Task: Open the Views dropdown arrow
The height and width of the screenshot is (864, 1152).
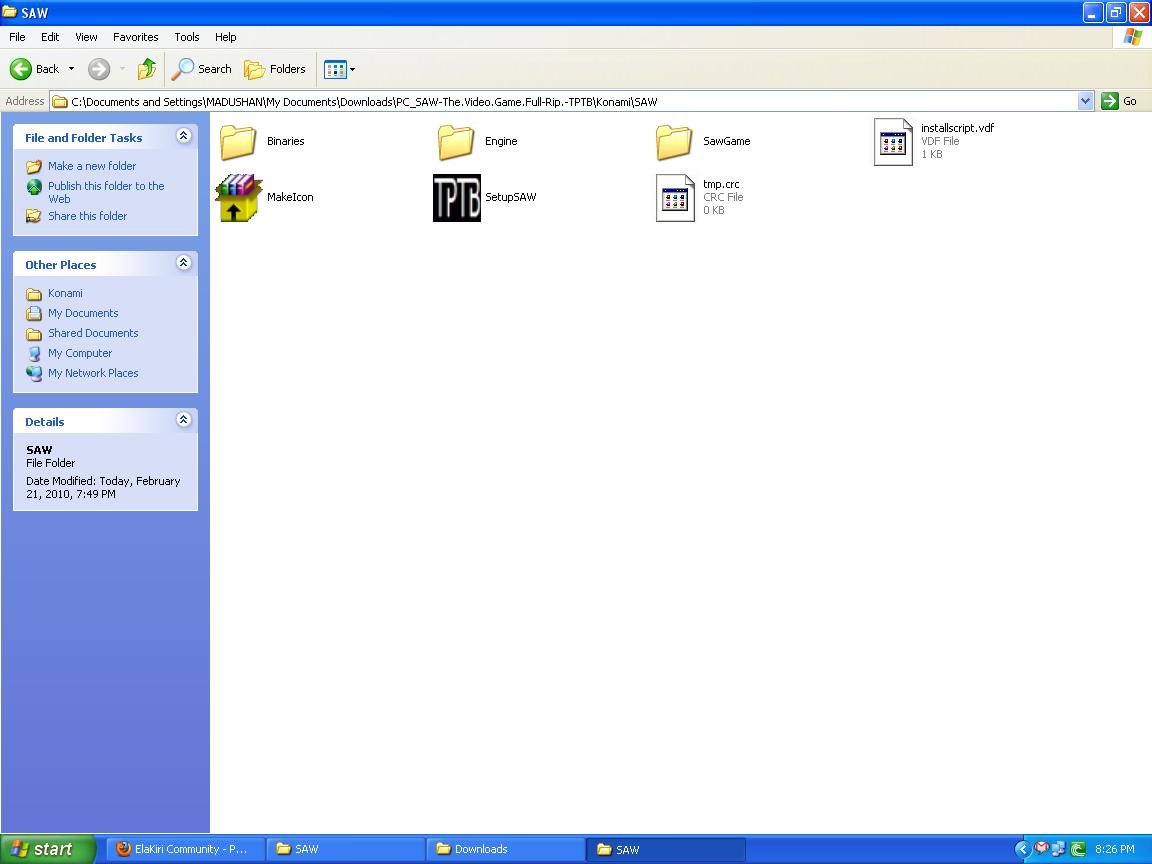Action: [x=353, y=70]
